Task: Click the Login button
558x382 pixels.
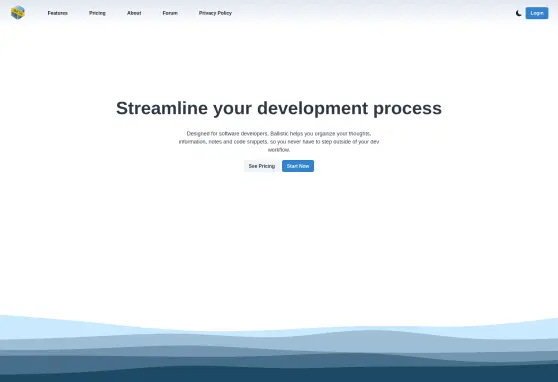Action: point(537,13)
